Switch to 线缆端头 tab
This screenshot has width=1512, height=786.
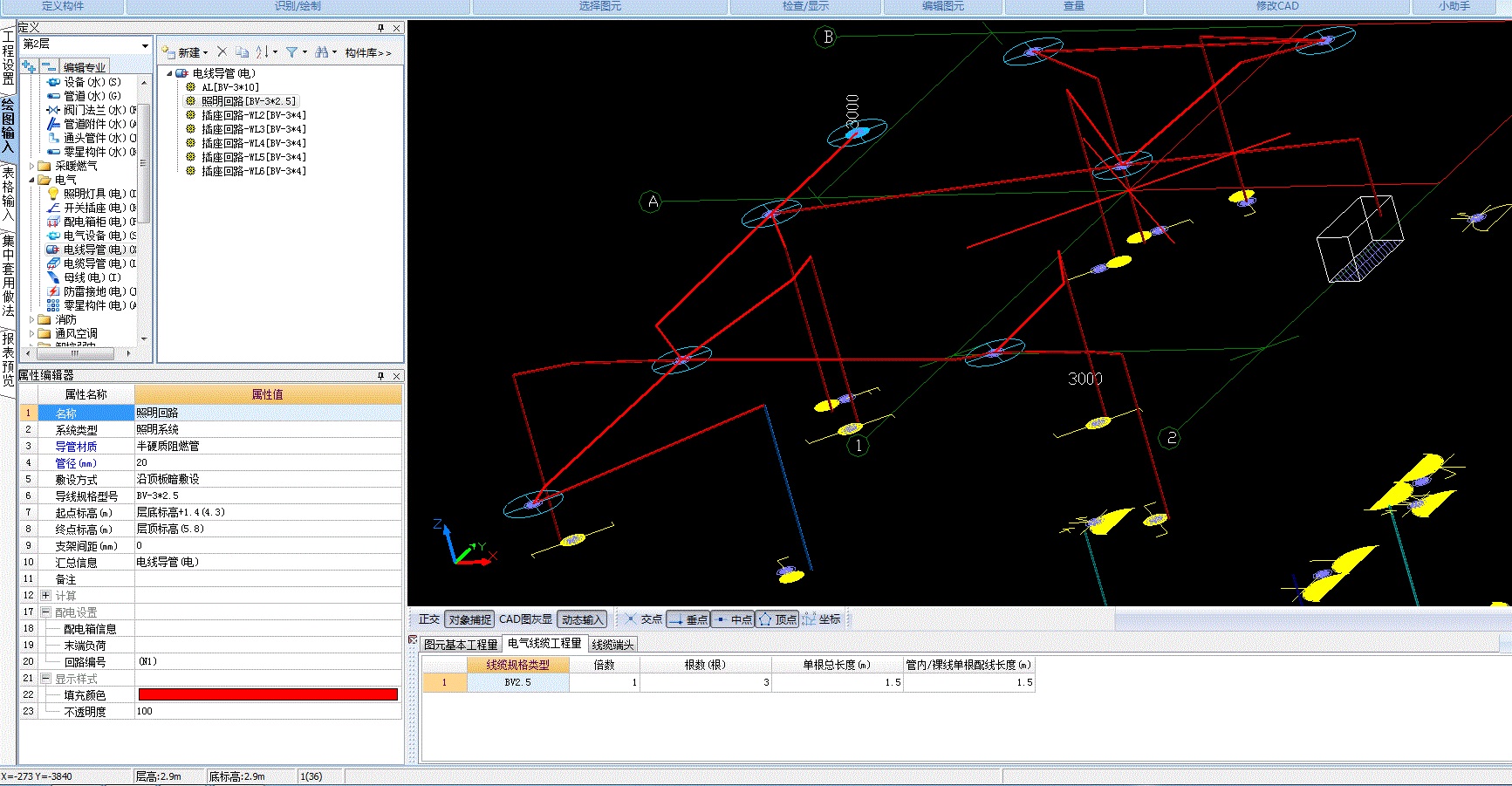612,645
